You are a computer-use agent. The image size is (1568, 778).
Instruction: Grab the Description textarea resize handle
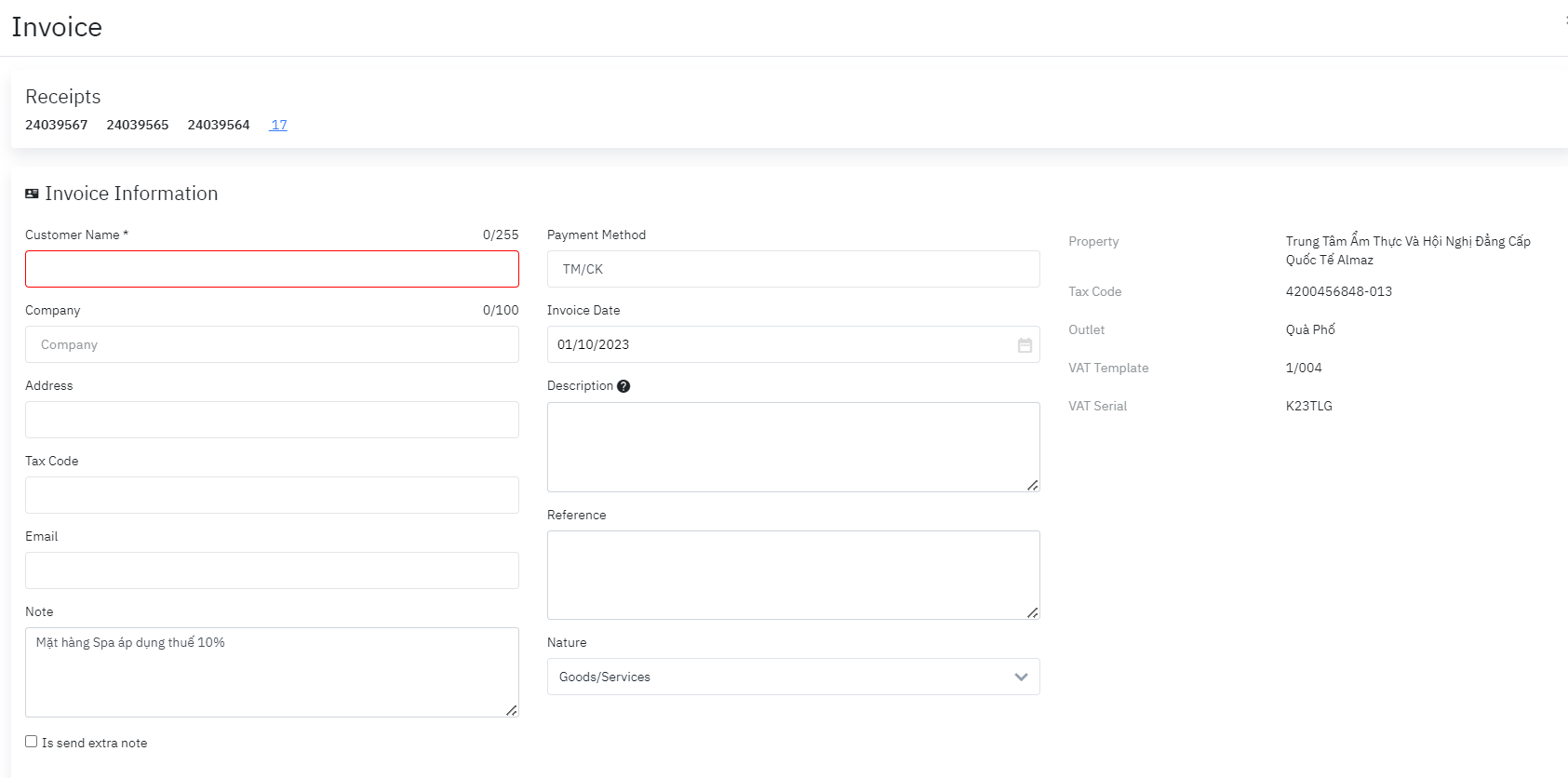(1032, 485)
